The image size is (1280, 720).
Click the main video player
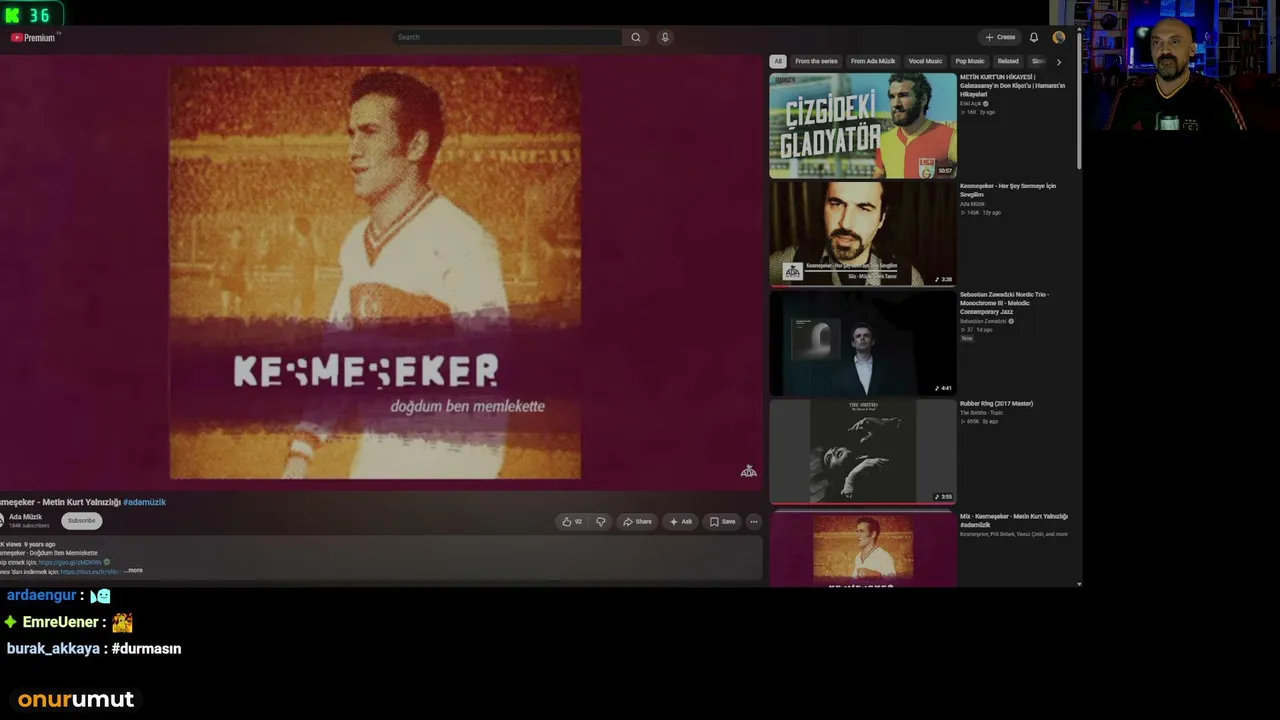(381, 271)
